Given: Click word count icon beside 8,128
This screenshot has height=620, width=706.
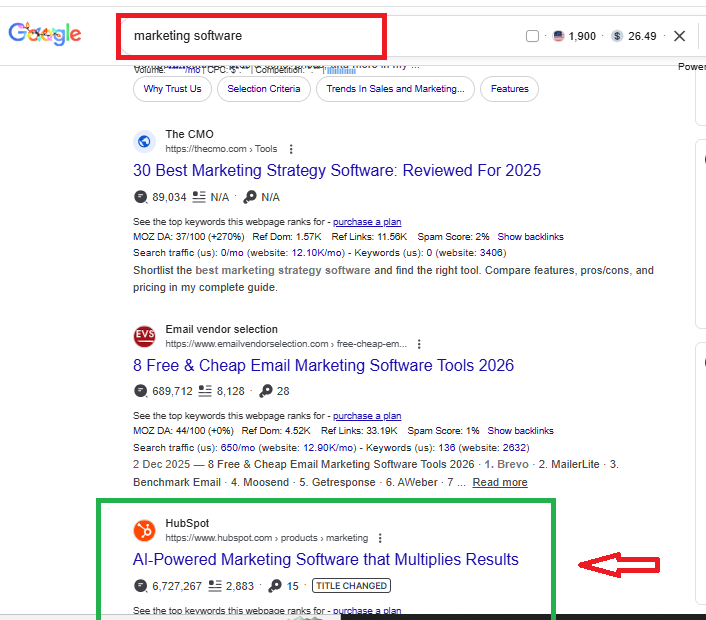Looking at the screenshot, I should [205, 391].
